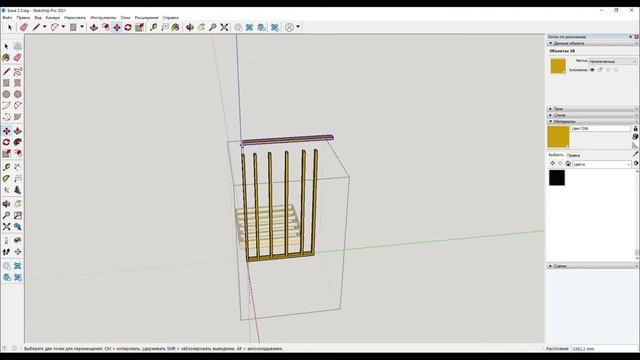Open Rectangle tool dropdown arrow
Image resolution: width=640 pixels, height=360 pixels.
pyautogui.click(x=82, y=27)
